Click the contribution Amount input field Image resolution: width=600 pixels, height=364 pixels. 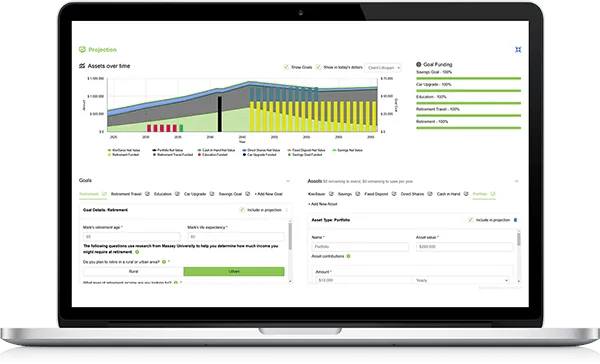pos(364,281)
